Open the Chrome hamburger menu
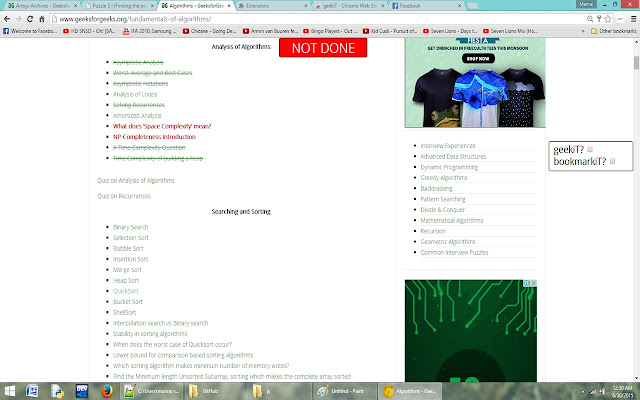This screenshot has width=640, height=400. tap(633, 19)
